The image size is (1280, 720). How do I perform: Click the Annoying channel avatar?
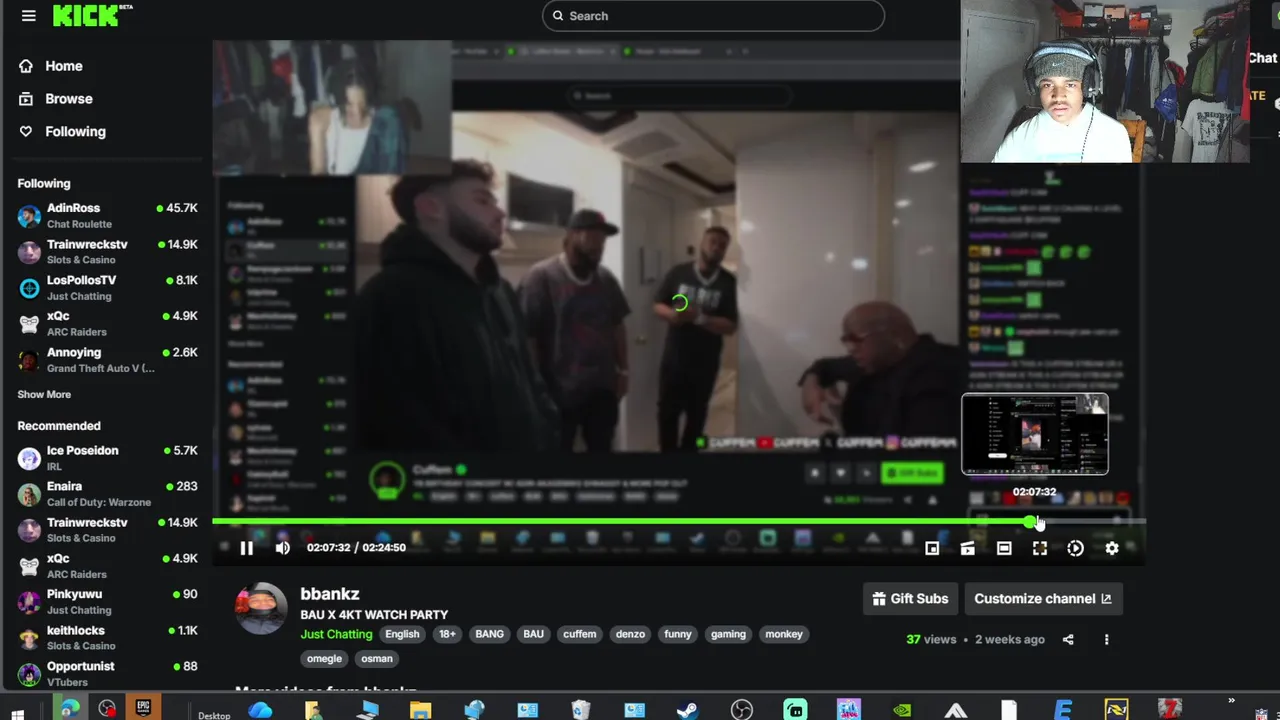point(29,360)
